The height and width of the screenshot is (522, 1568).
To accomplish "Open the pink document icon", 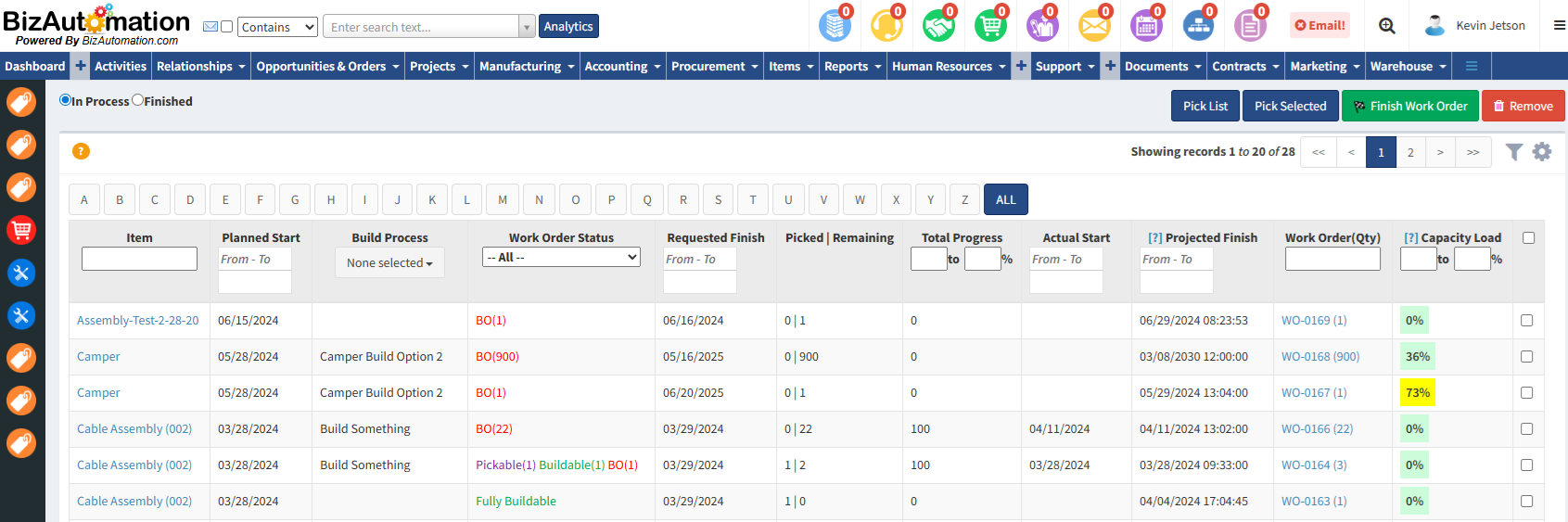I will click(1250, 26).
